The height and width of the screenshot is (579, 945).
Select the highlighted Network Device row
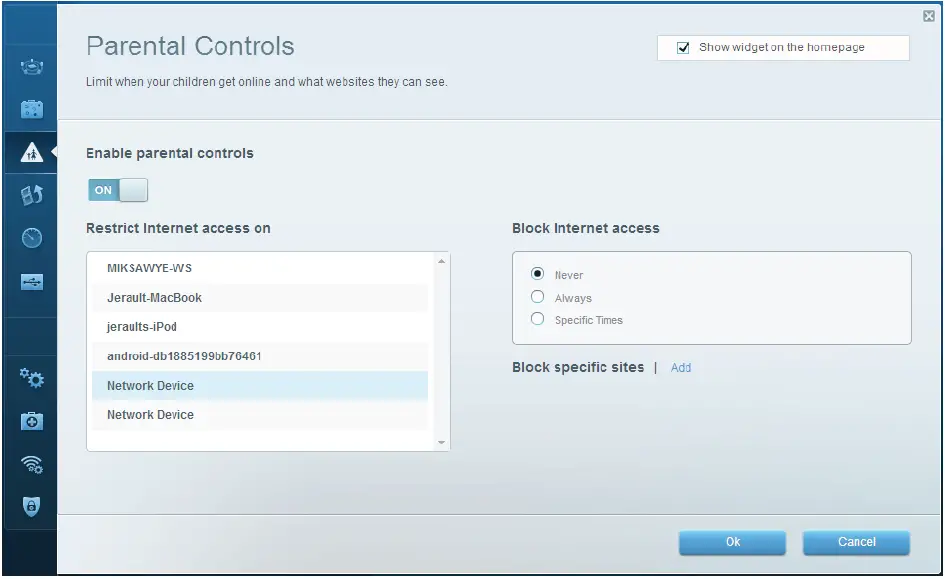(x=260, y=386)
